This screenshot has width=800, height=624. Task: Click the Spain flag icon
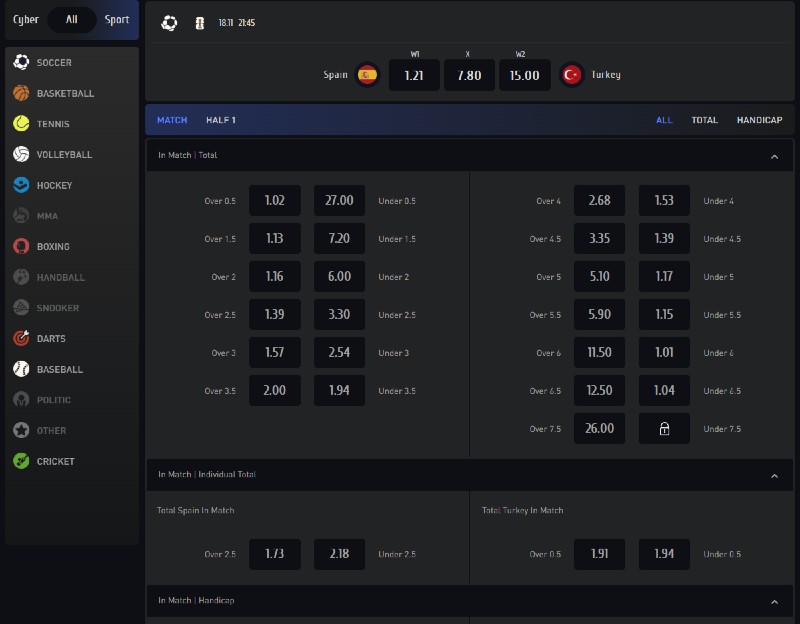(366, 74)
